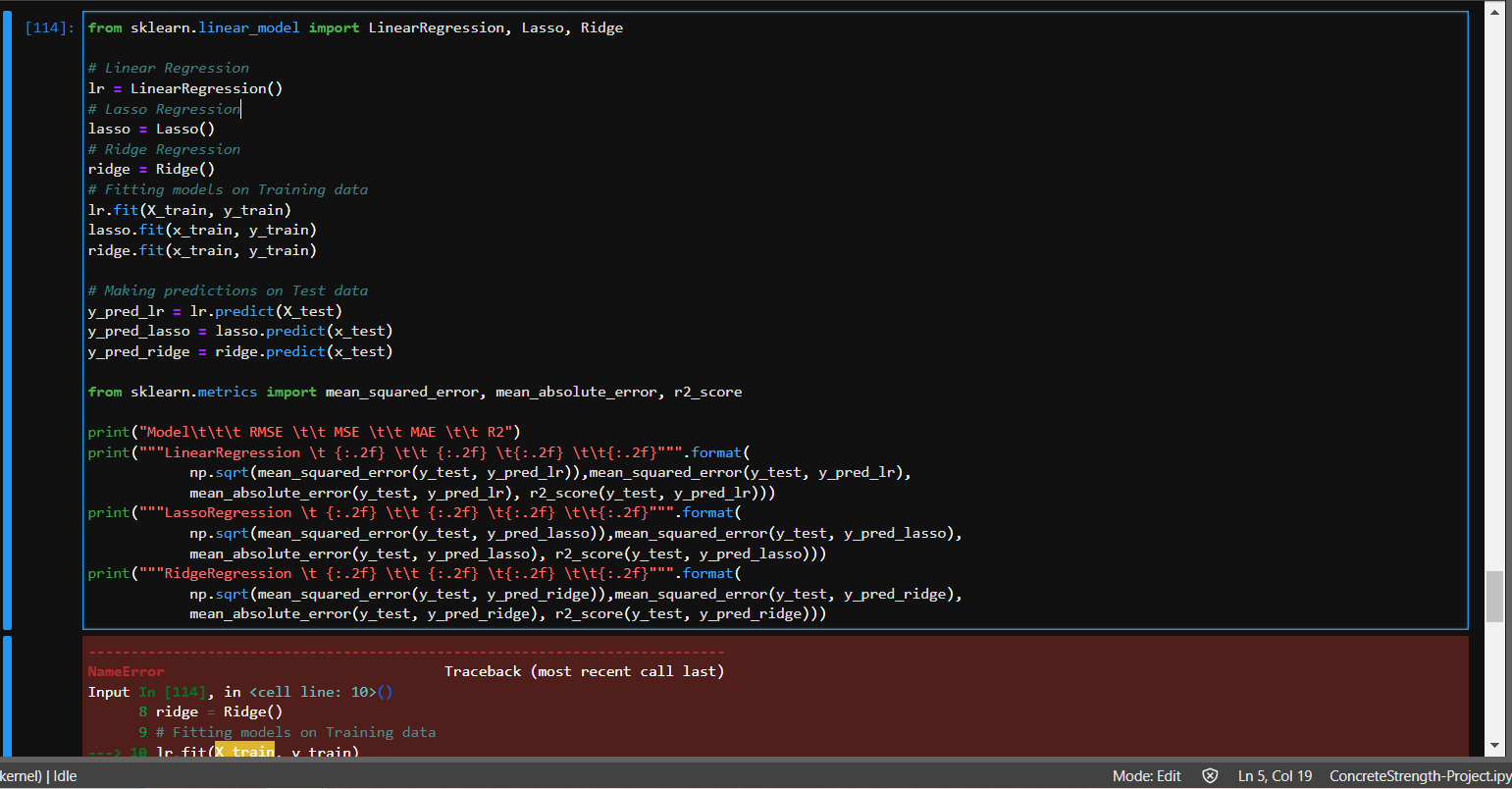The height and width of the screenshot is (789, 1512).
Task: Click the 'lr.fit(X_train, y_train)' line
Action: tap(189, 210)
